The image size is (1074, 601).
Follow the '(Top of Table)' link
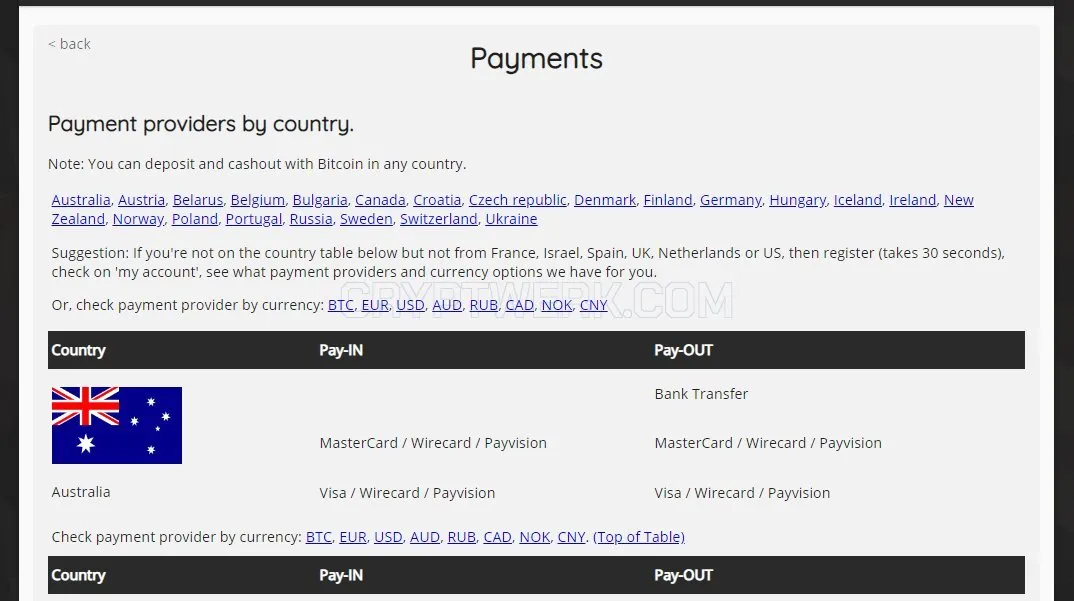(639, 537)
